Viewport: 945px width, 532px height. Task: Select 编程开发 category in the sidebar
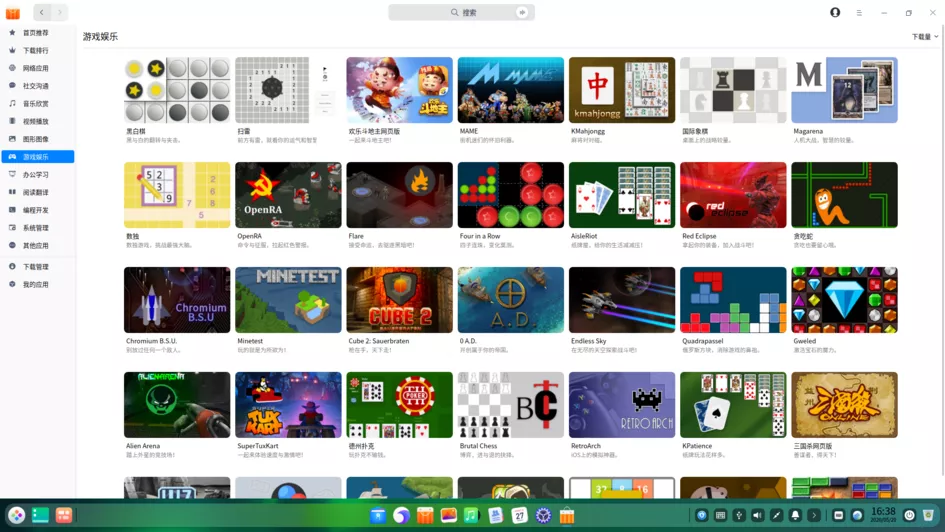37,210
